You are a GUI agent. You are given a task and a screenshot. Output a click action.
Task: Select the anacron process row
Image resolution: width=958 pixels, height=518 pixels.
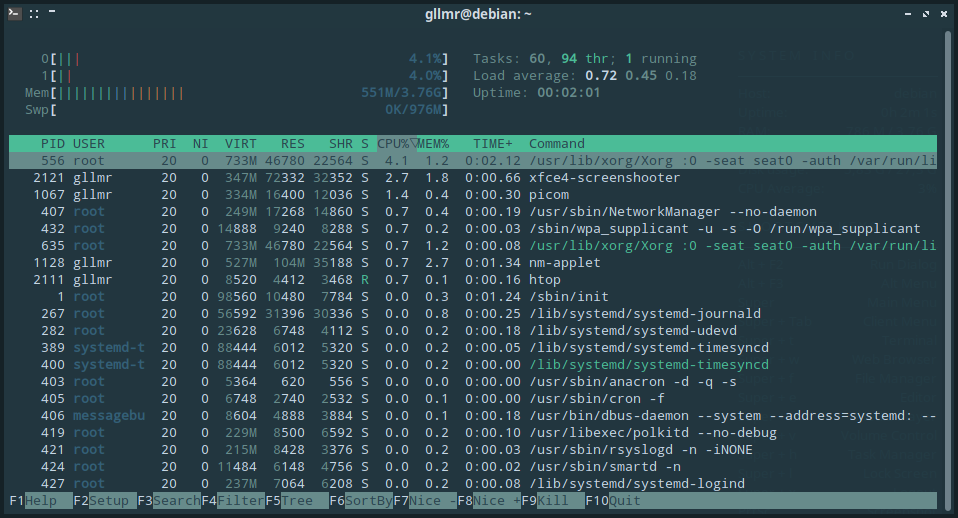click(x=473, y=382)
